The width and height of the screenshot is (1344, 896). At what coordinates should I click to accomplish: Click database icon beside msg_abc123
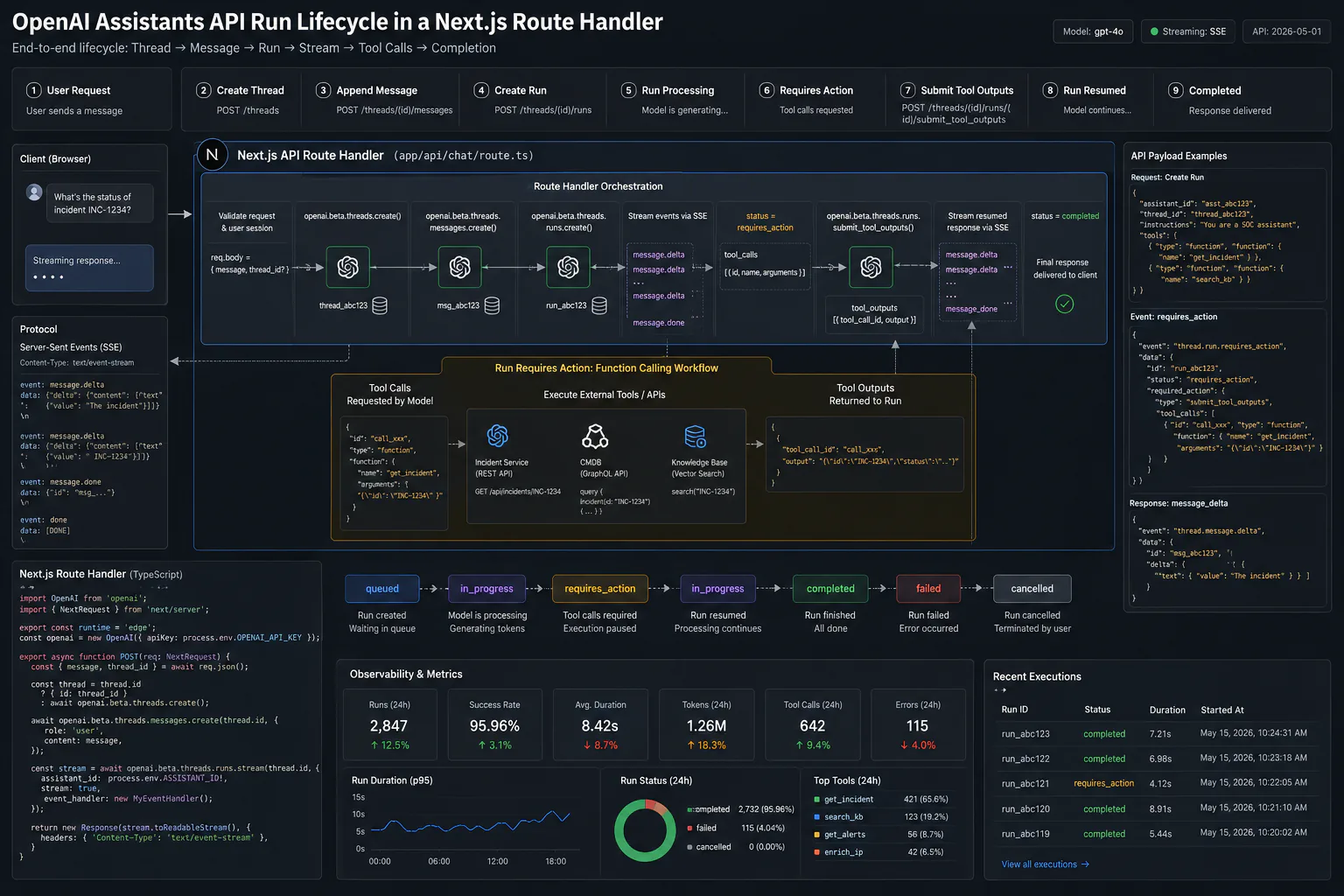pos(492,305)
